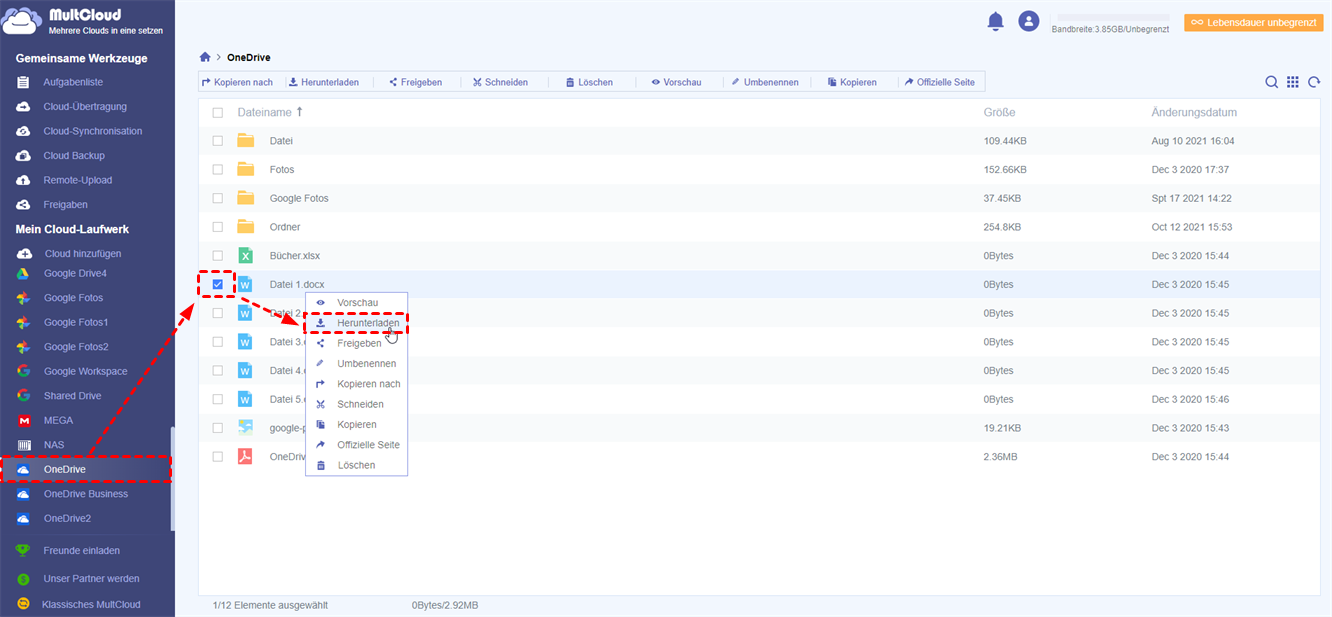This screenshot has height=617, width=1332.
Task: Sort by Änderungsdatum column header
Action: coord(1194,113)
